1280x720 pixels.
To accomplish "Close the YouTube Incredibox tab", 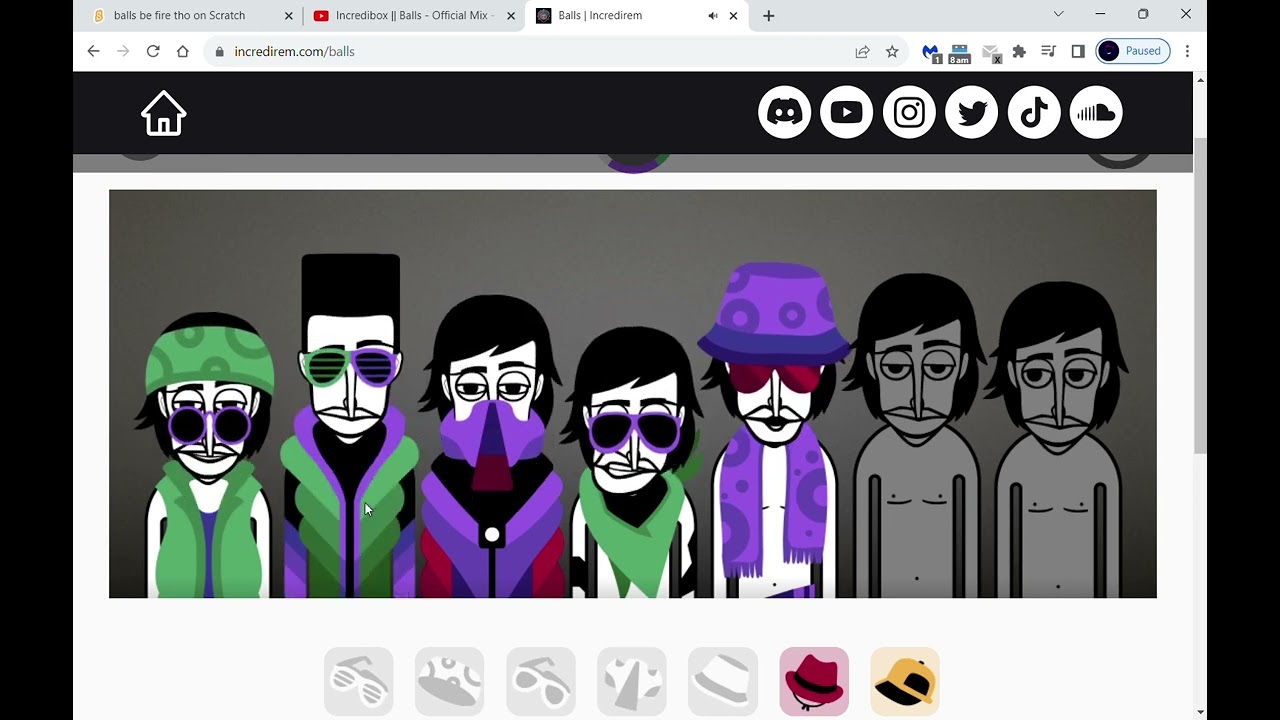I will [x=511, y=16].
